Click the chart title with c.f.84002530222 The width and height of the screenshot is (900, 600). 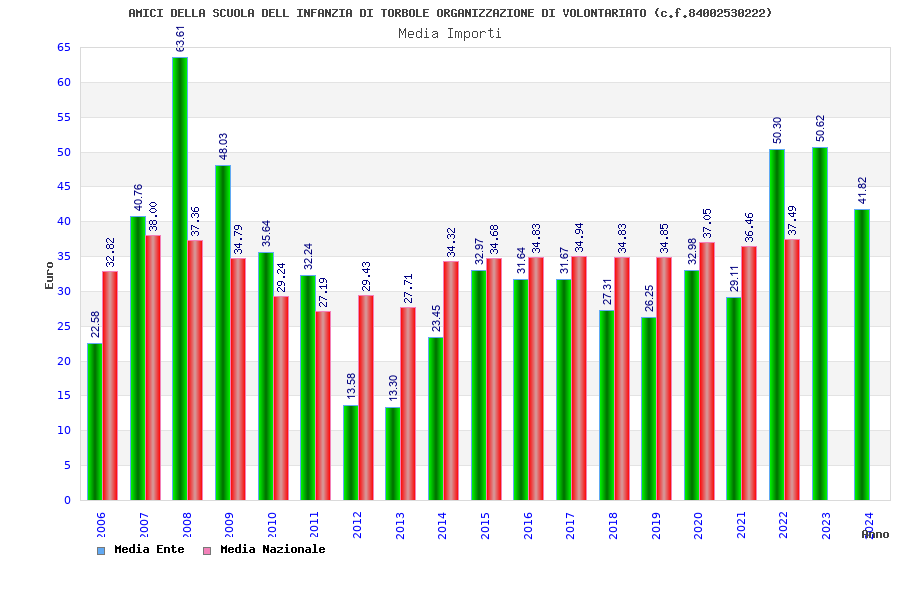(450, 13)
